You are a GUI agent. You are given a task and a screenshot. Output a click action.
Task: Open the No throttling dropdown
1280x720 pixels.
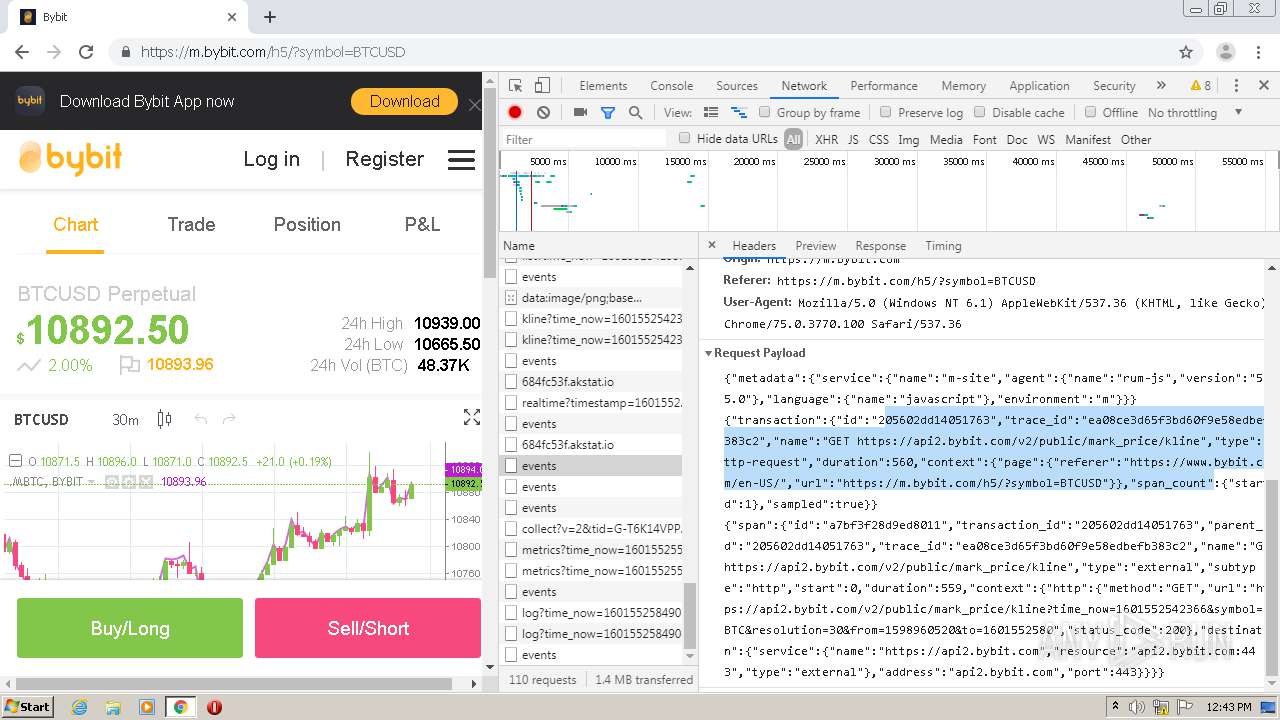click(x=1195, y=113)
